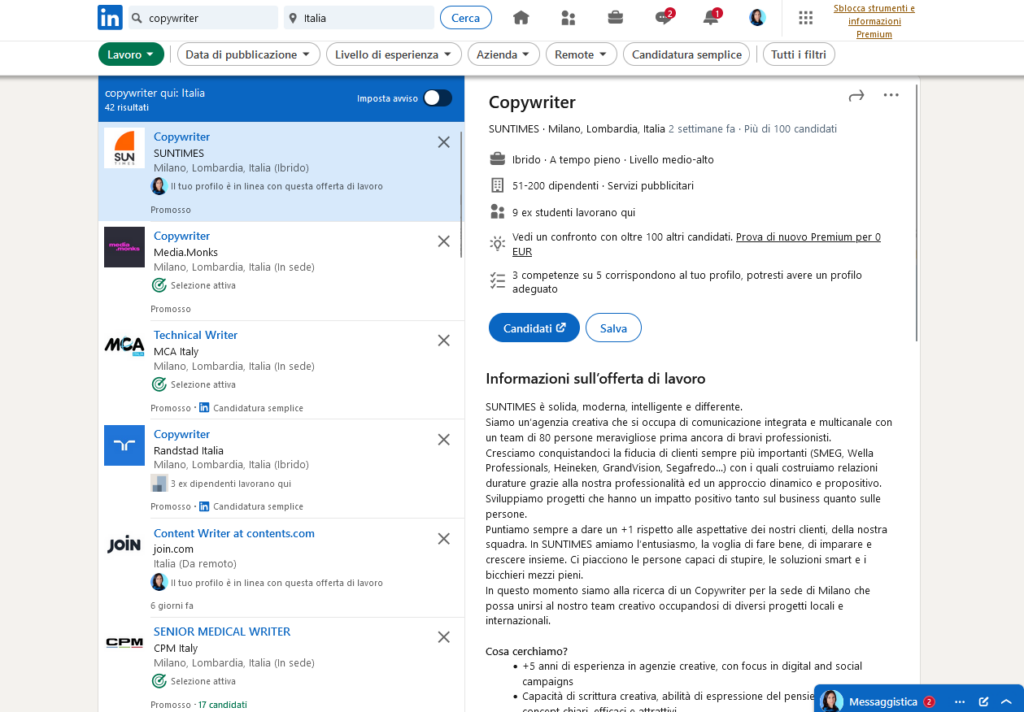
Task: Toggle the Imposta avviso switch
Action: point(438,98)
